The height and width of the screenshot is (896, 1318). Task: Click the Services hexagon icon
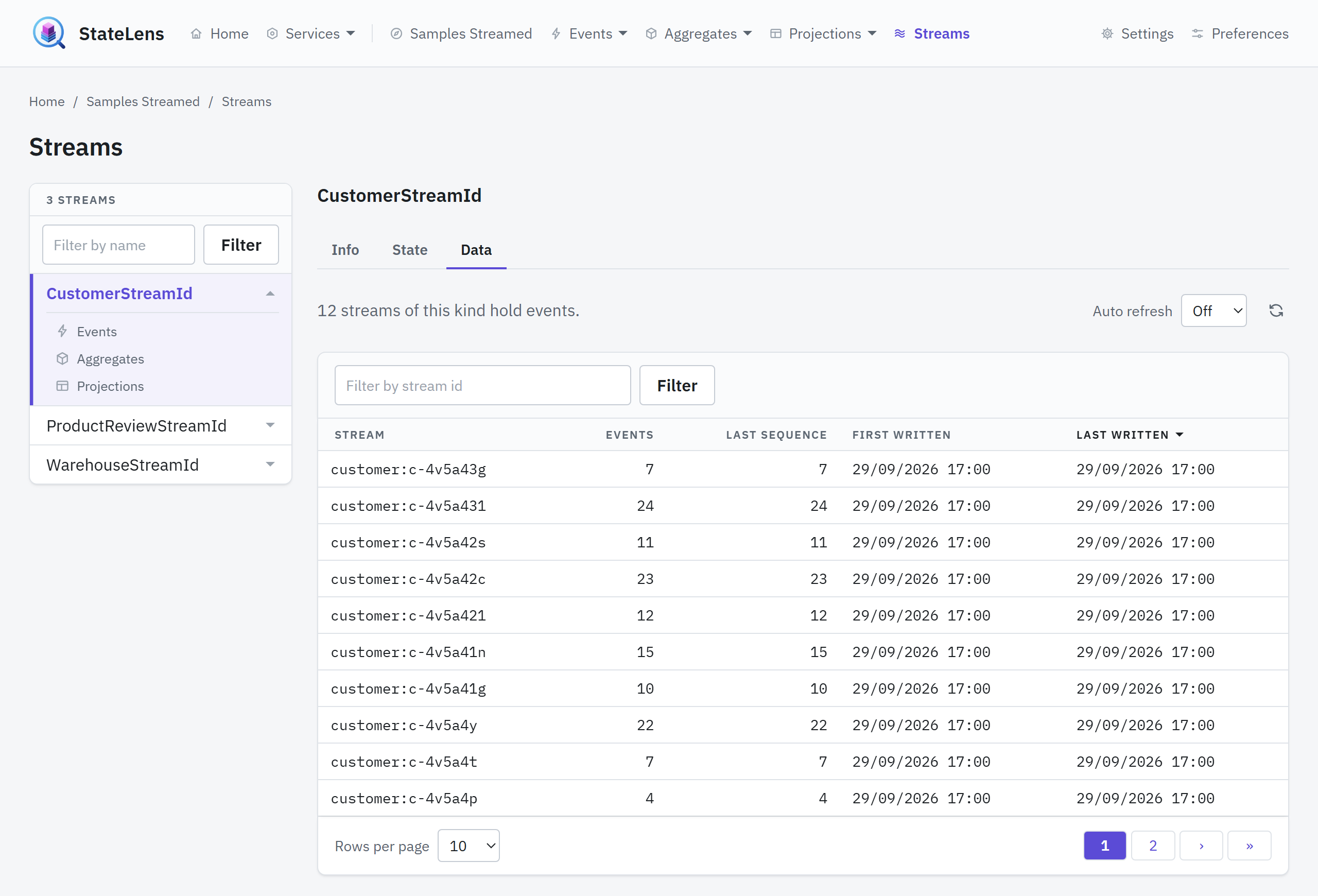tap(272, 33)
